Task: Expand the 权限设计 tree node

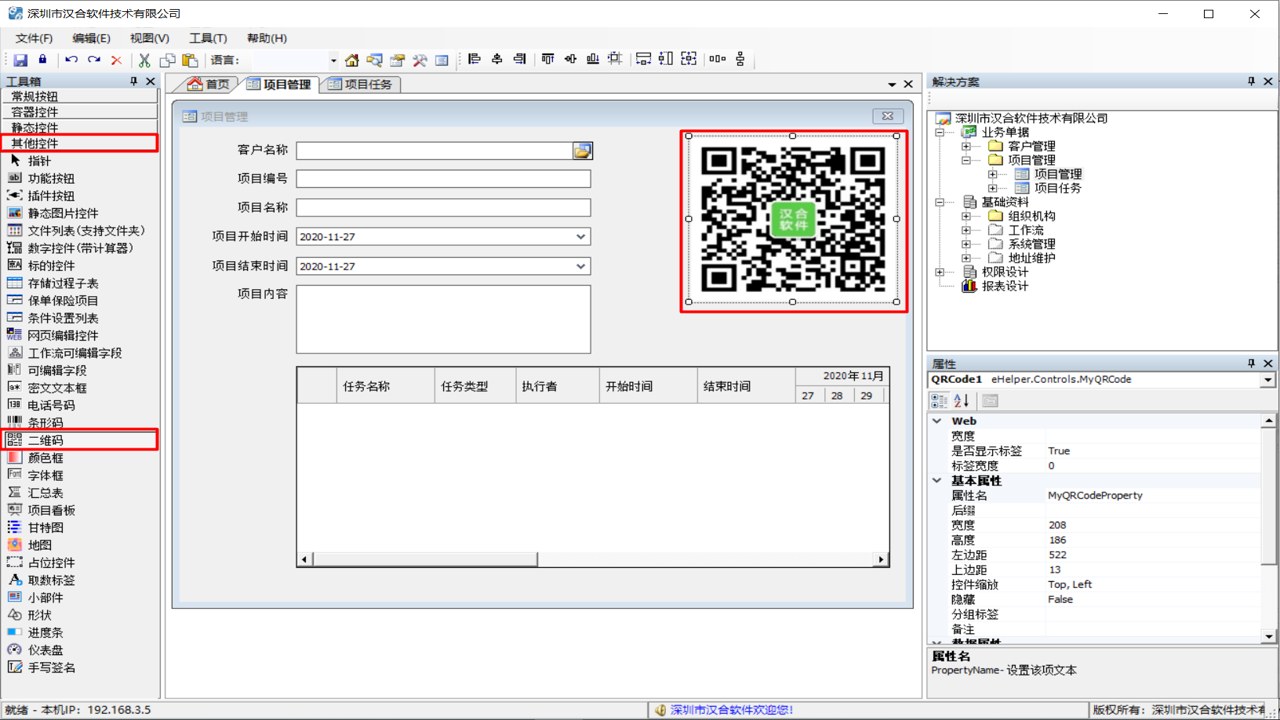Action: click(x=939, y=272)
